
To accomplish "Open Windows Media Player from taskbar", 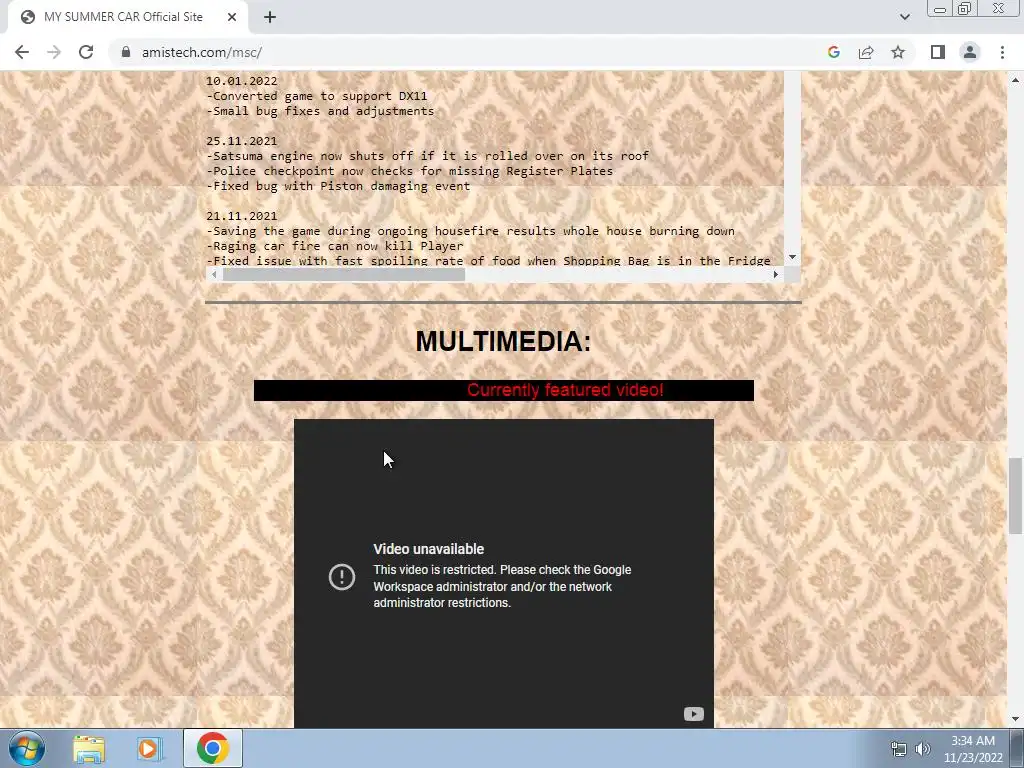I will tap(149, 749).
